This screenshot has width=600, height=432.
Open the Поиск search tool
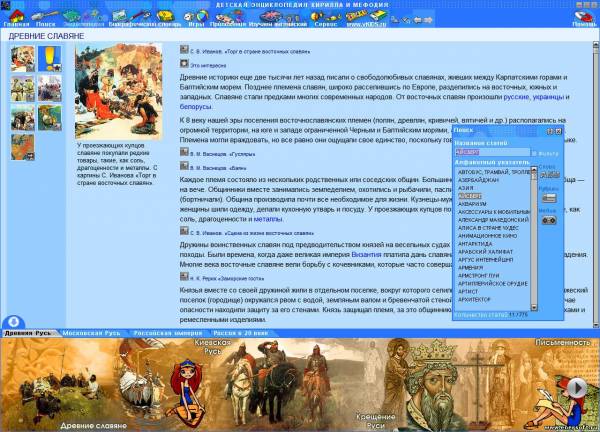tap(46, 18)
